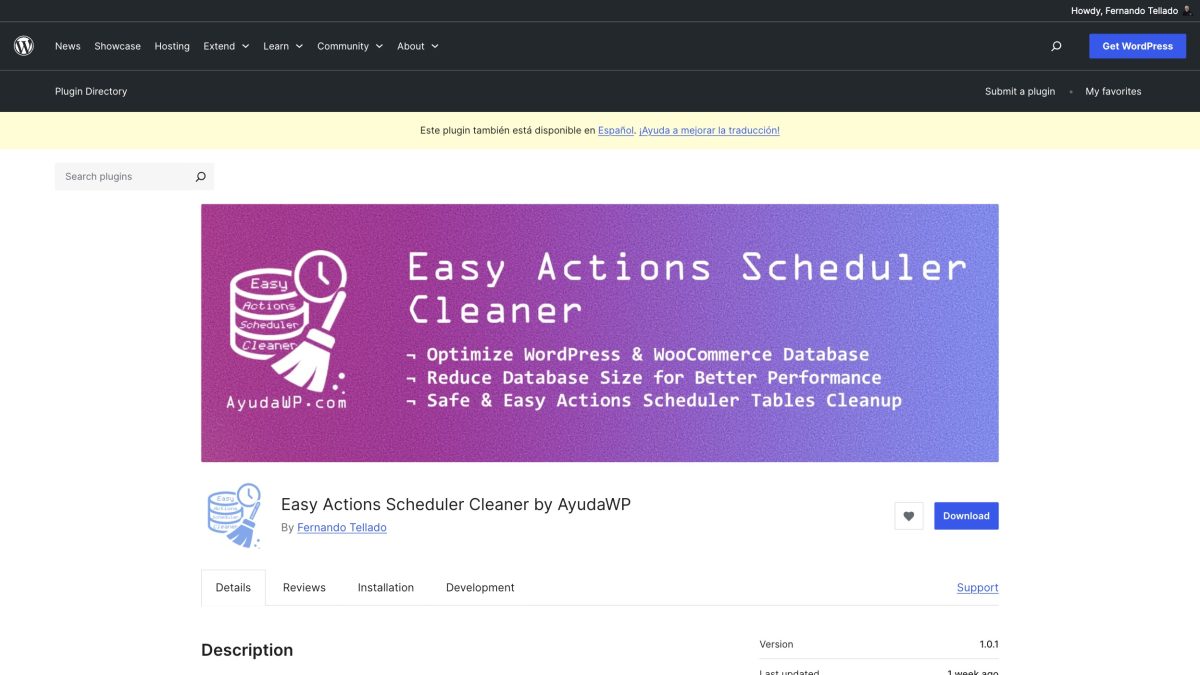The width and height of the screenshot is (1200, 675).
Task: Expand the Learn dropdown menu
Action: coord(281,46)
